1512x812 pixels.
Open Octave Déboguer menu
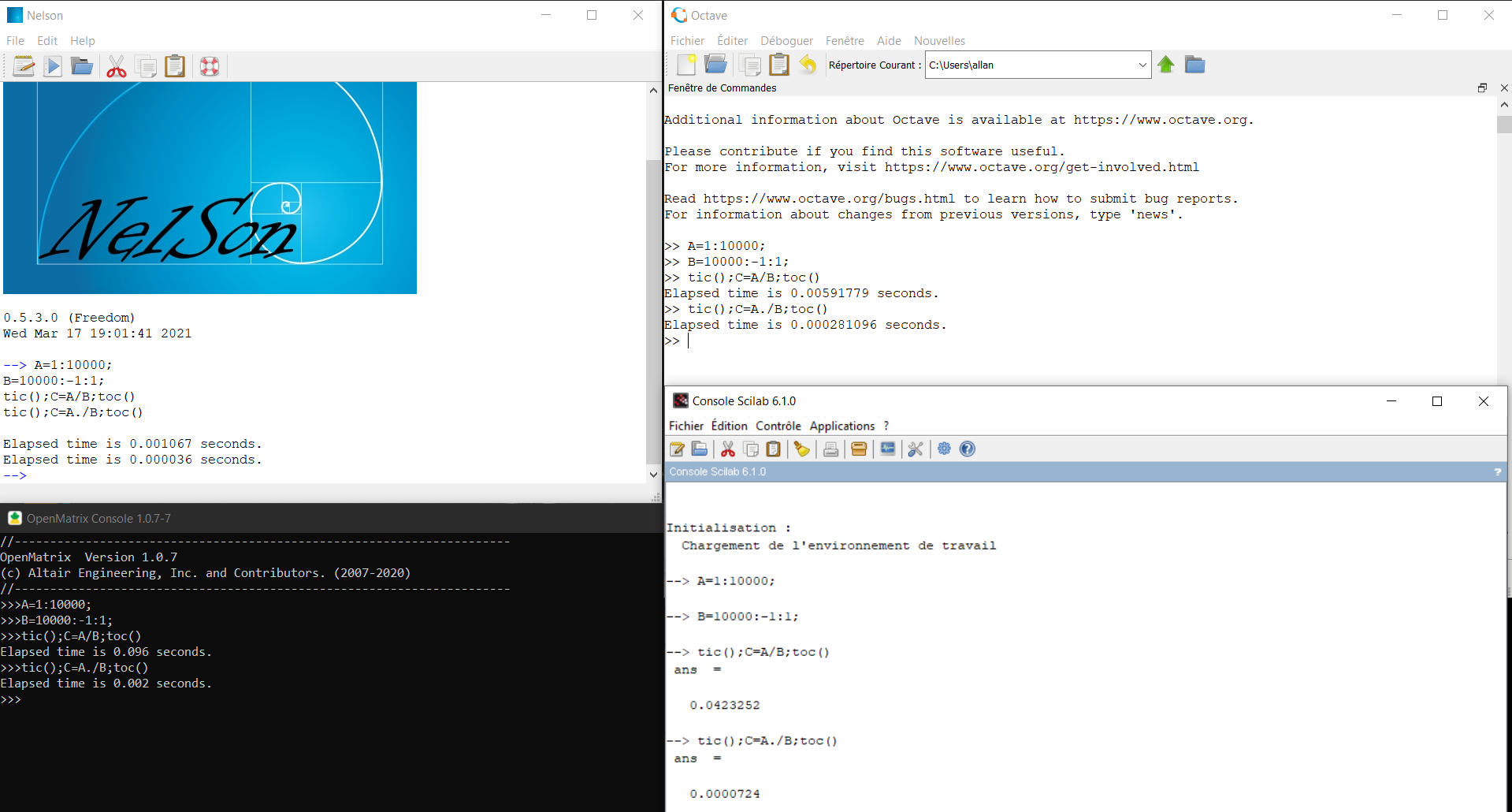click(786, 41)
